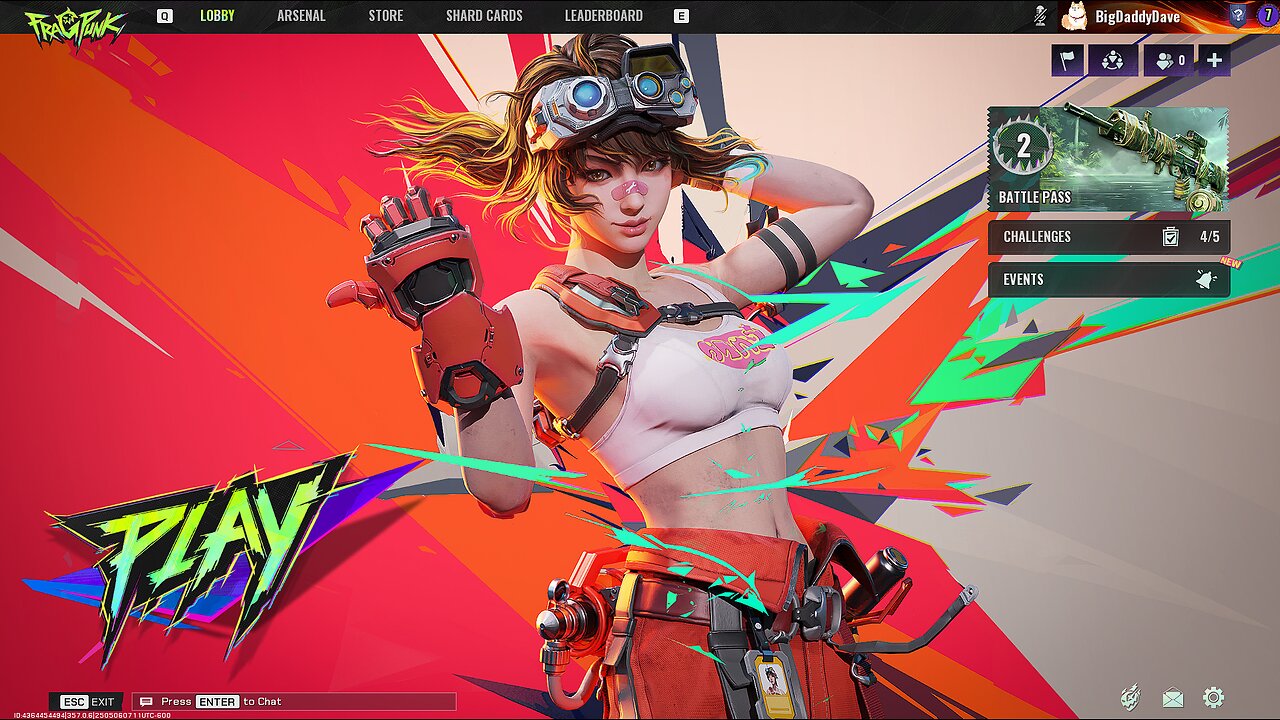Invite a player with the plus button

[1214, 61]
